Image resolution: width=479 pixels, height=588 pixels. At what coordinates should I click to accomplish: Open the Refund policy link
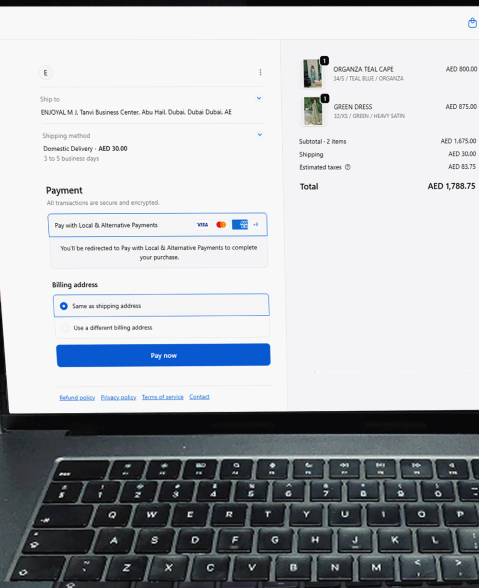(77, 398)
